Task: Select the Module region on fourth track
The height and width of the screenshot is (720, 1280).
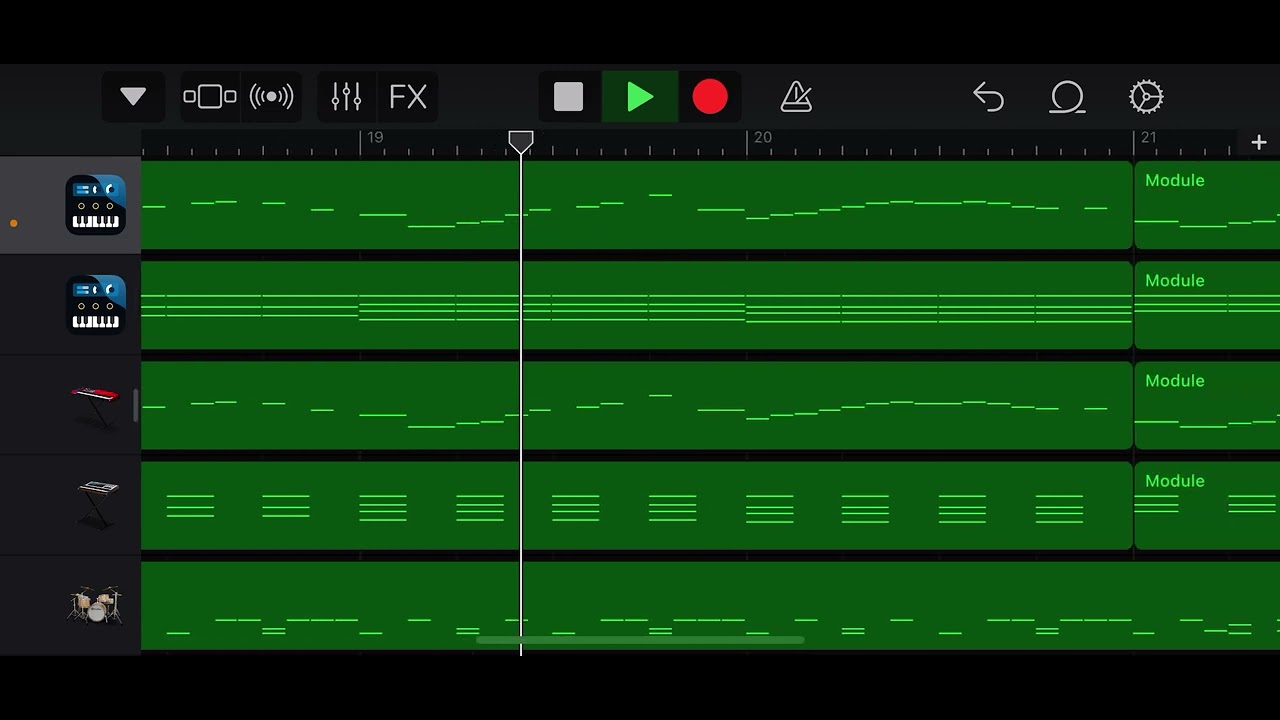Action: 1207,505
